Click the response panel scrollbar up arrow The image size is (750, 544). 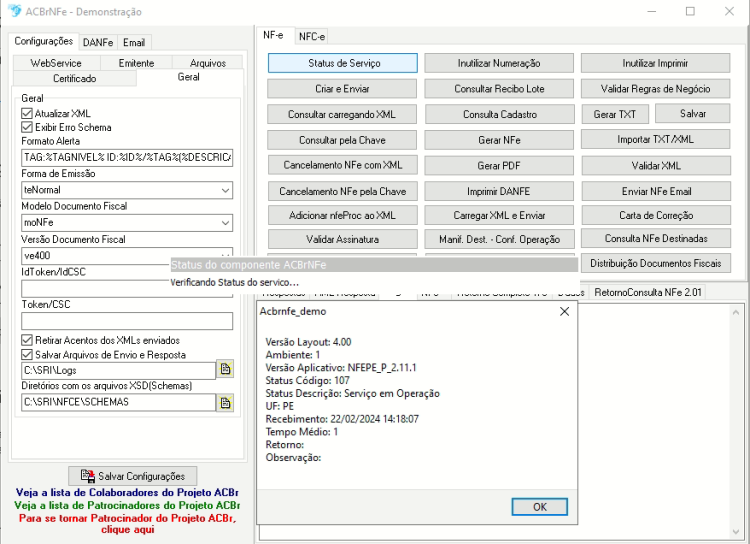(735, 312)
